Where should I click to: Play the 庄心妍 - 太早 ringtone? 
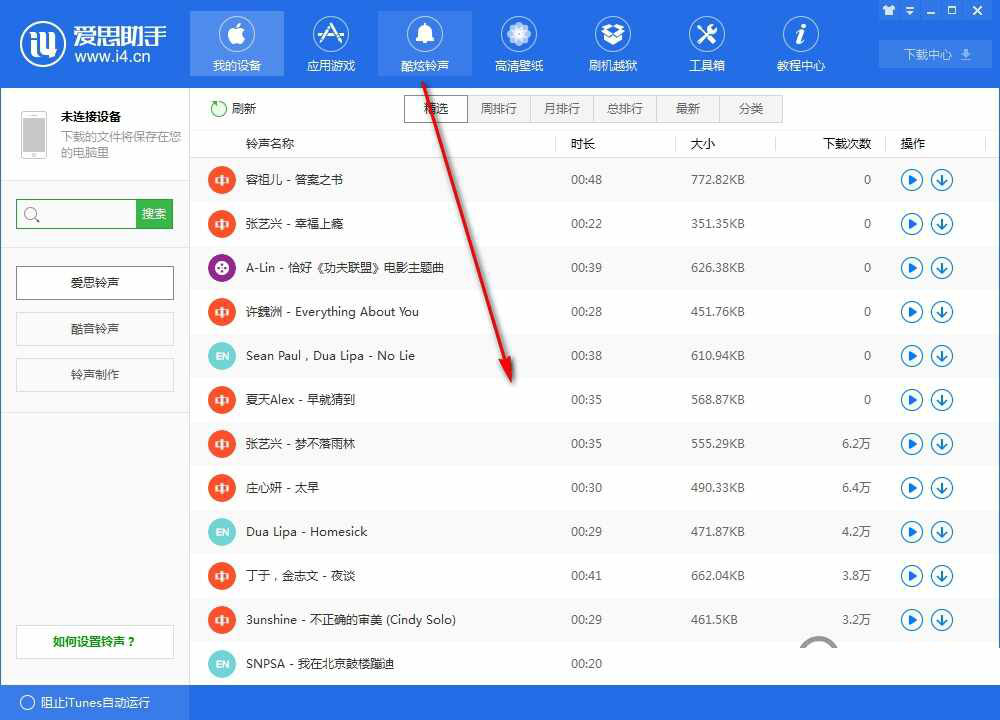tap(911, 488)
